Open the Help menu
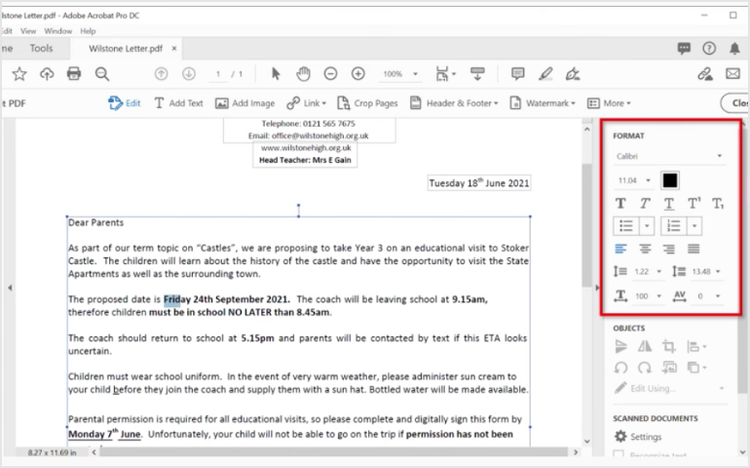Viewport: 750px width, 468px height. click(88, 31)
